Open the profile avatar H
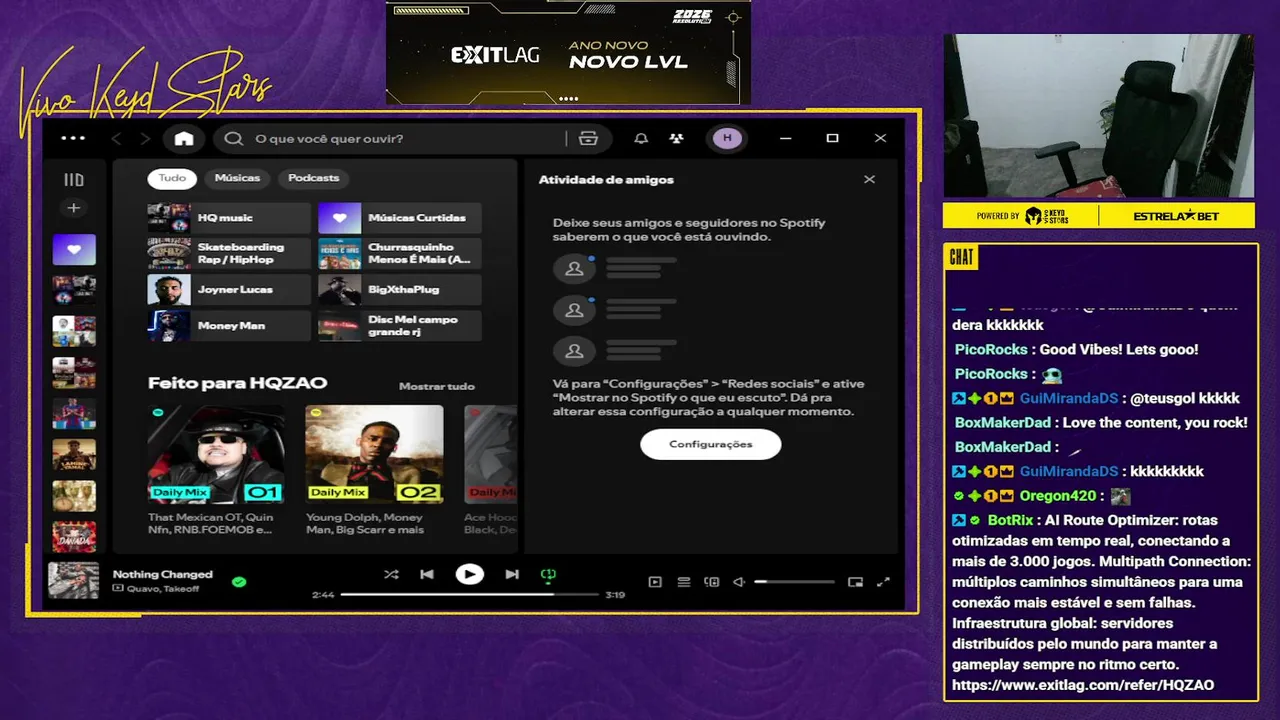 727,138
